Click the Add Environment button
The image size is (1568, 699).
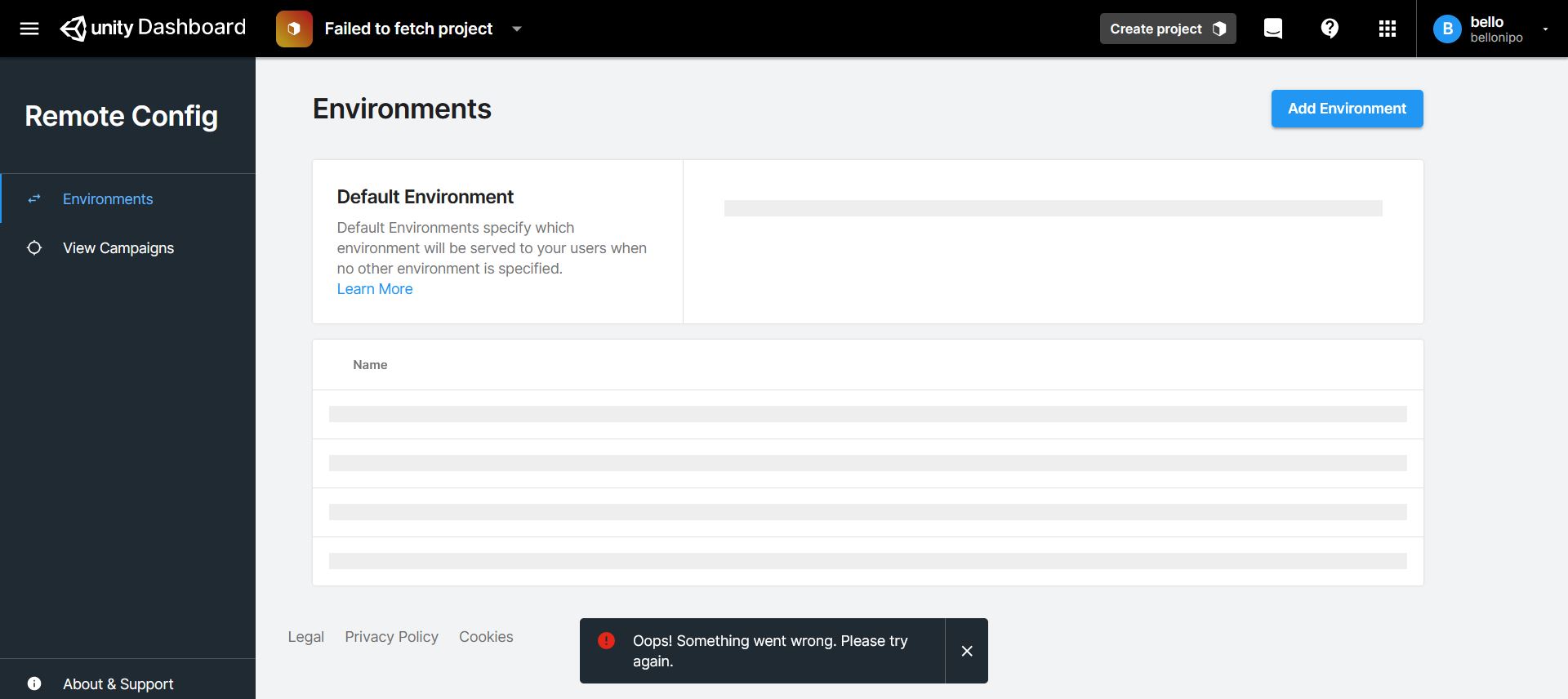(x=1347, y=109)
